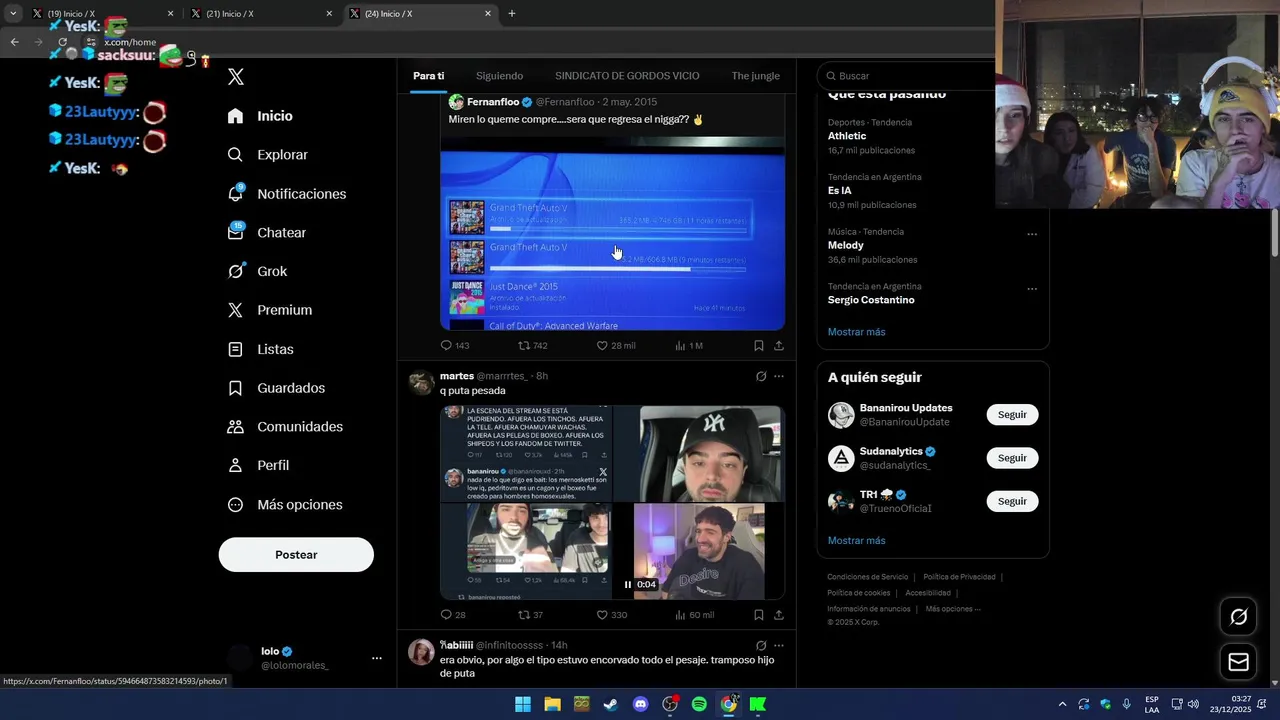1280x720 pixels.
Task: Open Fernanfloo profile name link
Action: [493, 102]
